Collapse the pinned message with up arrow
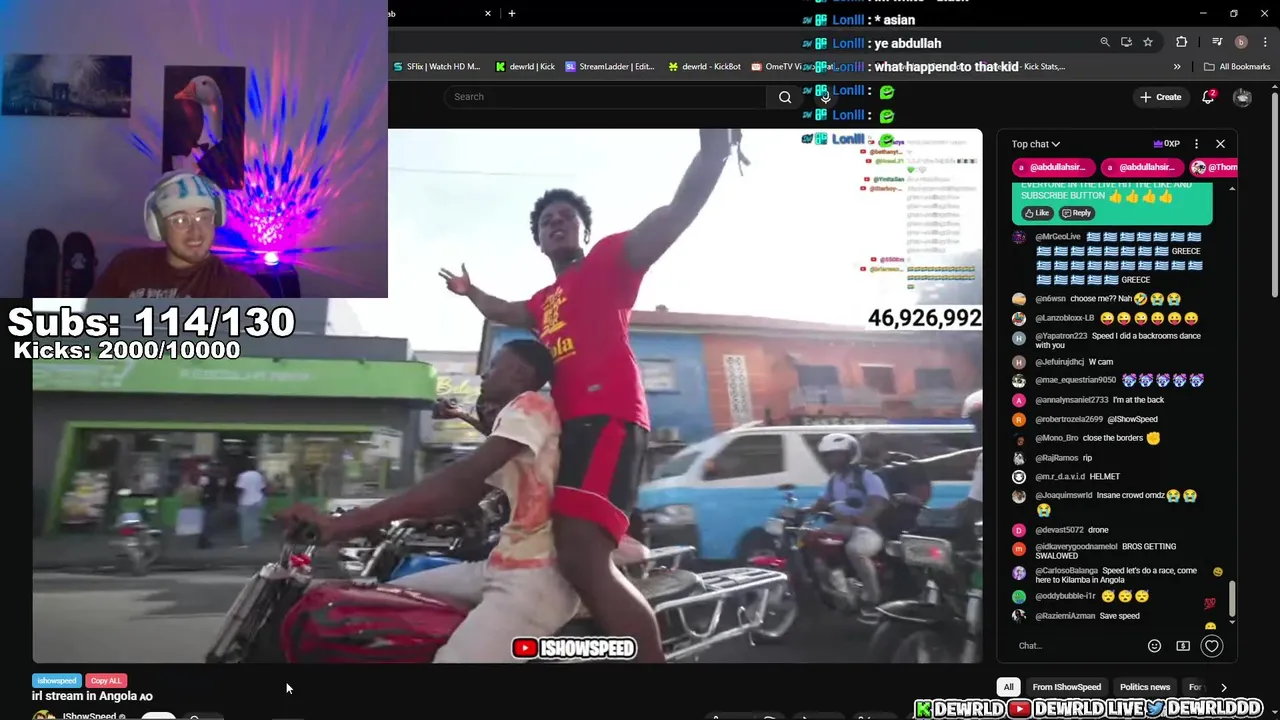 [x=1232, y=189]
